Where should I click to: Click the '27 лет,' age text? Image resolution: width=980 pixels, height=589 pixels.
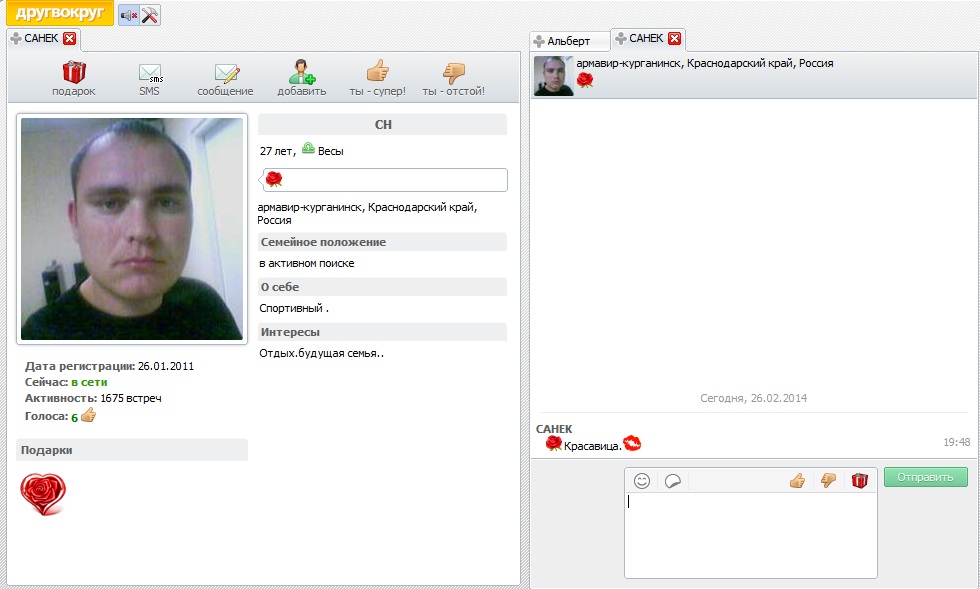pos(278,151)
